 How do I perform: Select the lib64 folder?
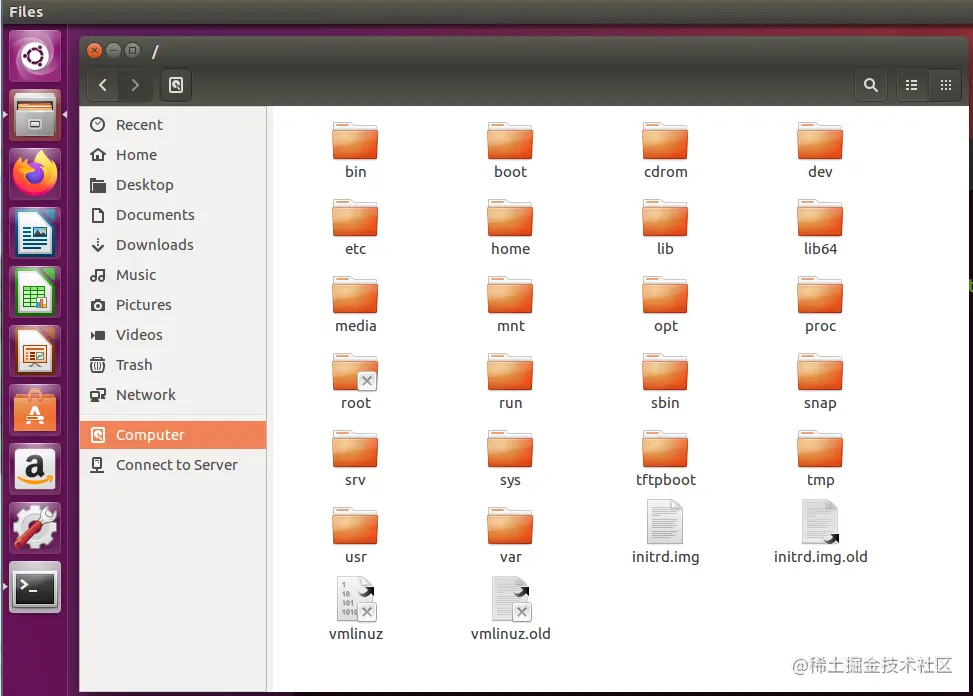pos(820,228)
